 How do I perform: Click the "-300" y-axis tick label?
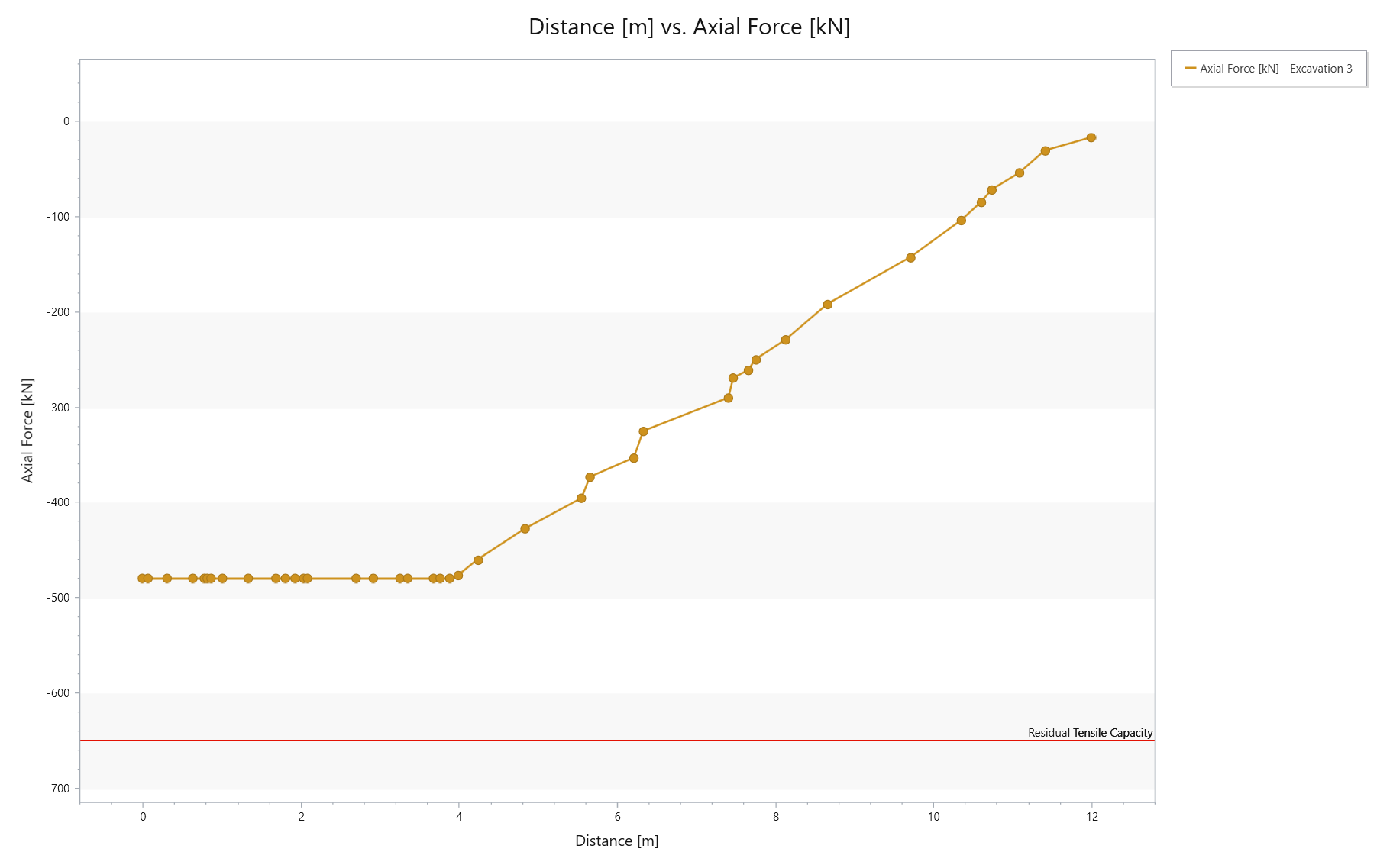pyautogui.click(x=58, y=408)
